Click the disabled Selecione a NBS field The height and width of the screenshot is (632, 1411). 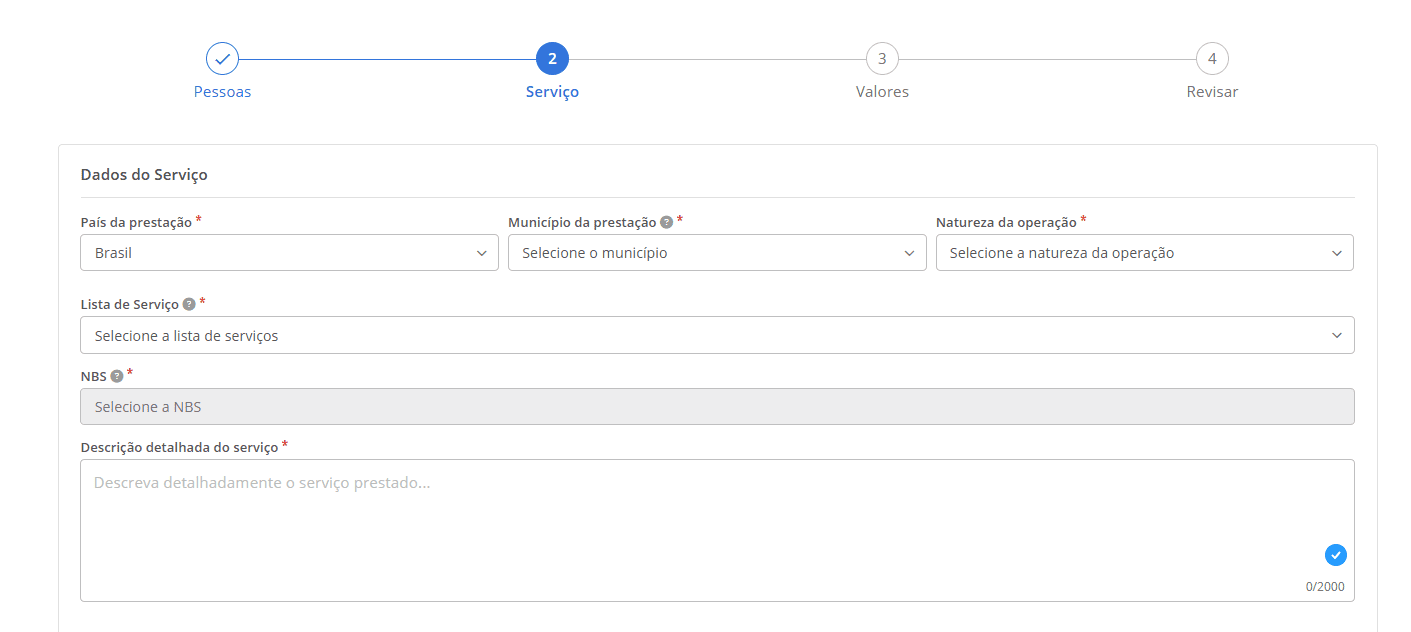coord(717,407)
